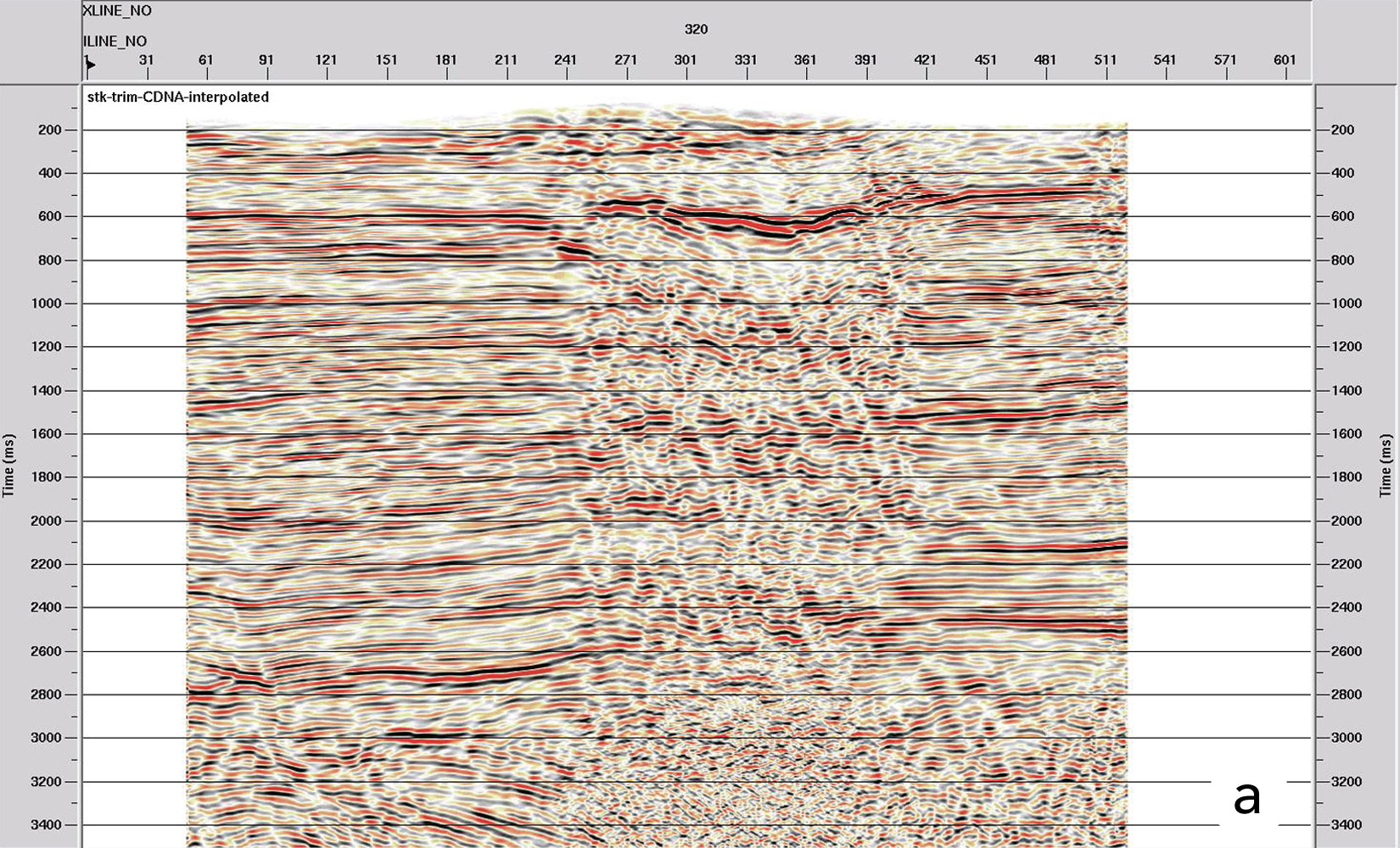
Task: Click the 1400 label on right time axis
Action: (x=1347, y=391)
